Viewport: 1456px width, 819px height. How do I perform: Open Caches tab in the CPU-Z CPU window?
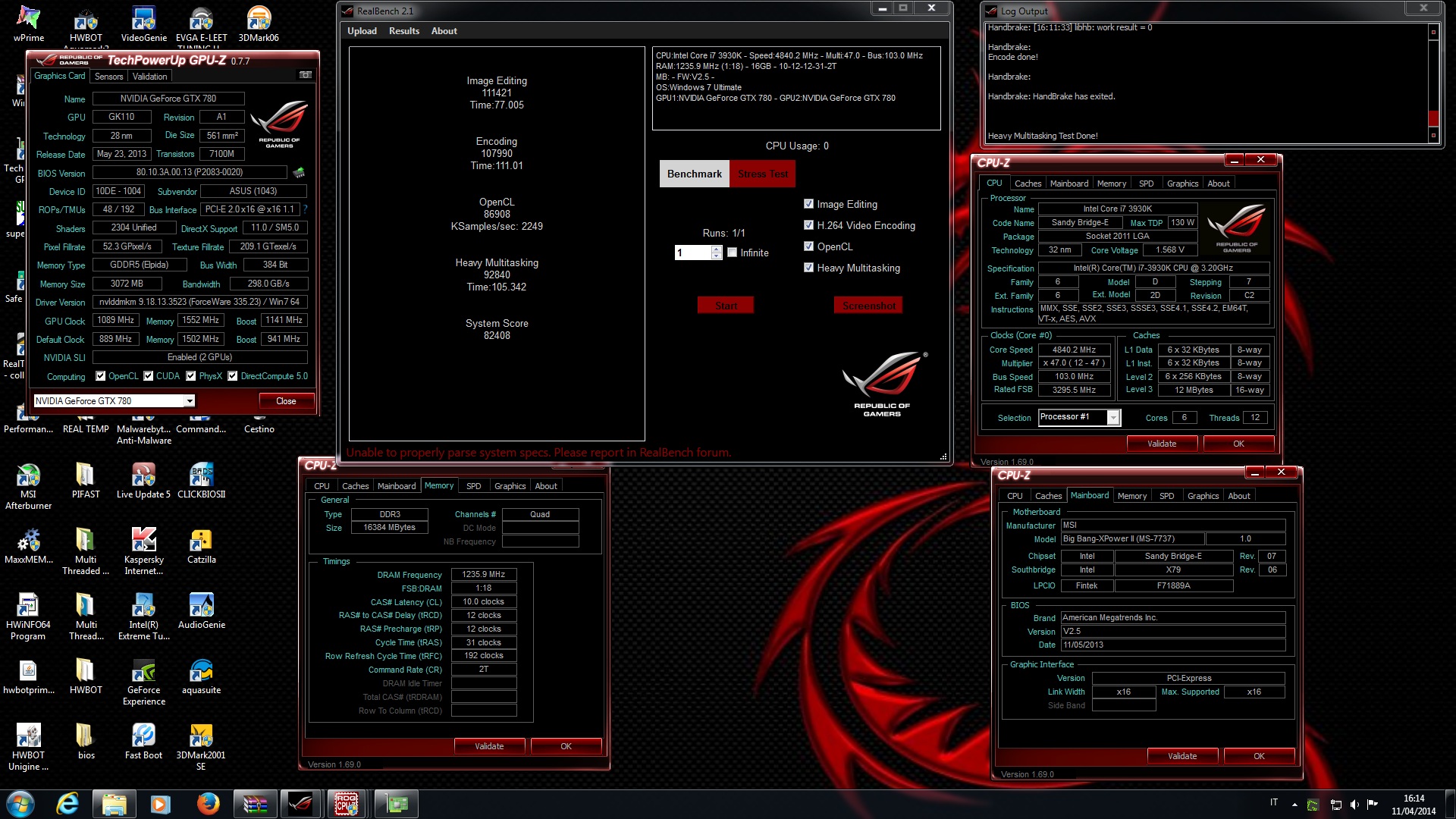tap(1028, 184)
